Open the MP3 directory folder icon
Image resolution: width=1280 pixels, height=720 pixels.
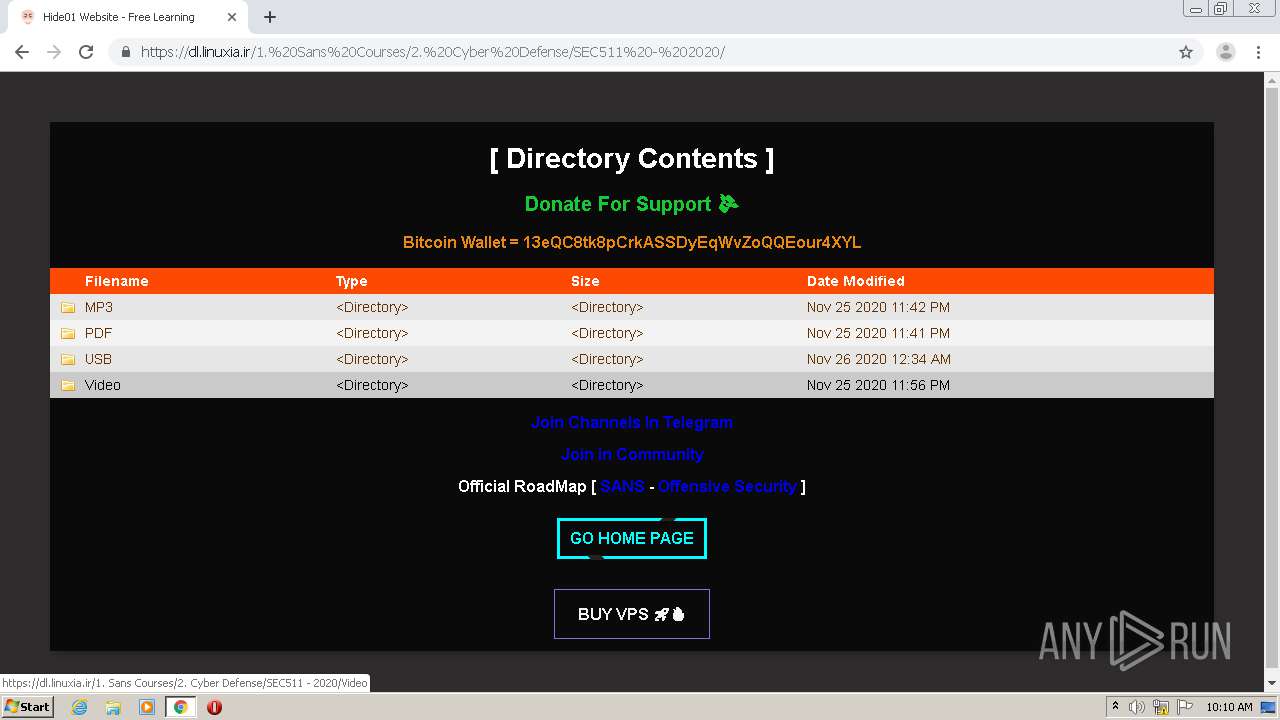[x=68, y=307]
